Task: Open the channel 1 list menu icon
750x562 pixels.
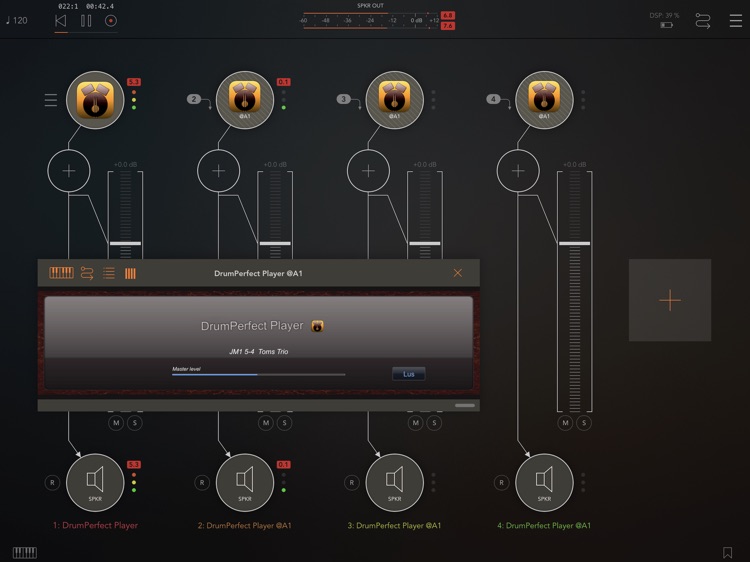Action: [x=51, y=100]
